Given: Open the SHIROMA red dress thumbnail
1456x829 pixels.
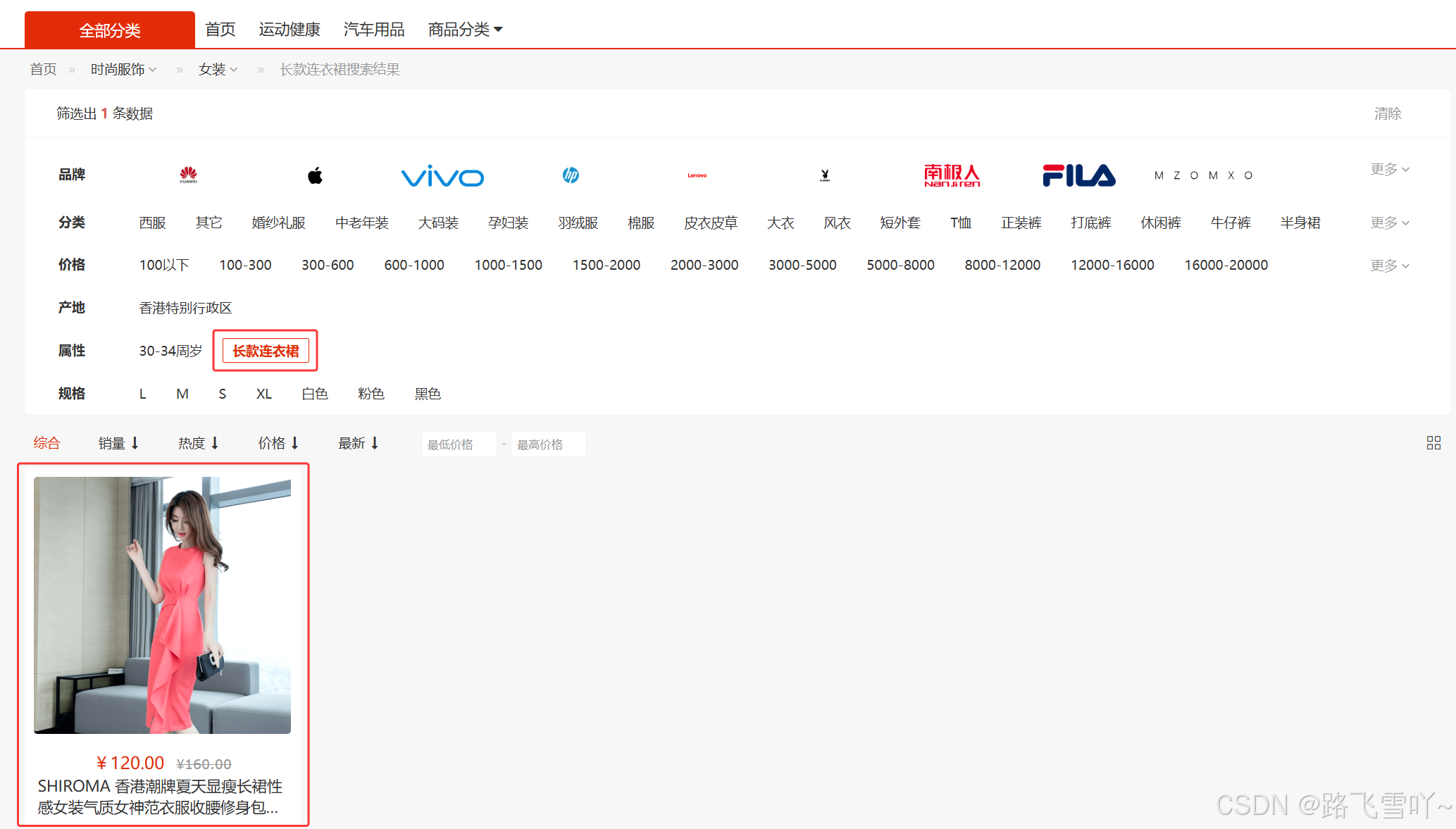Looking at the screenshot, I should point(162,605).
